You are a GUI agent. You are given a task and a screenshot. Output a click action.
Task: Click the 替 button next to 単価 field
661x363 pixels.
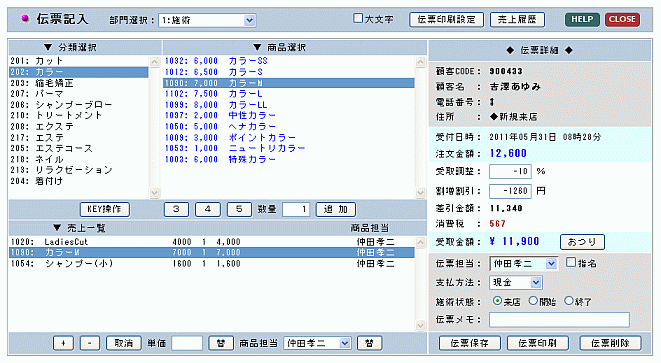pos(221,343)
